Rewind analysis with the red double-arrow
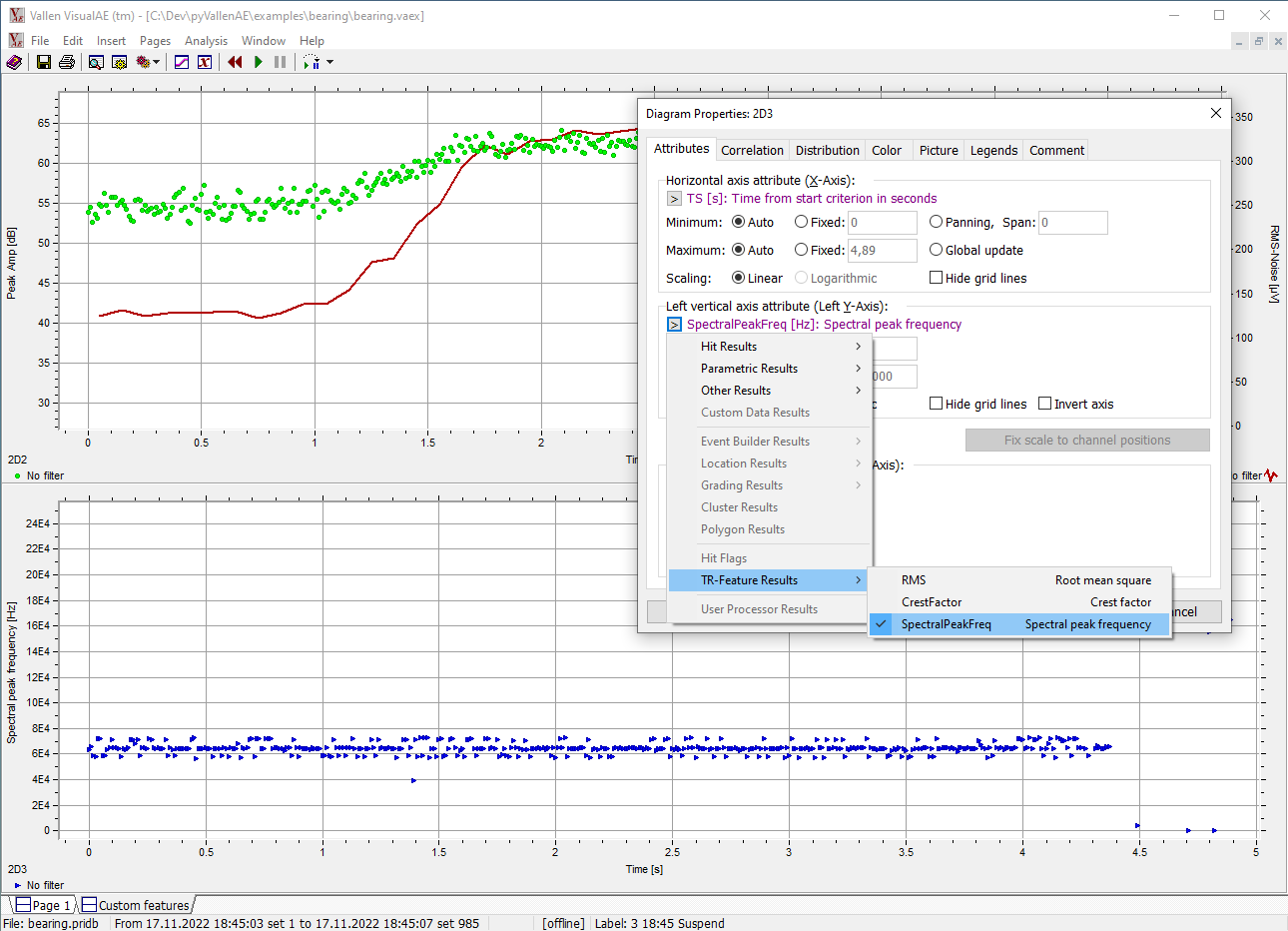This screenshot has width=1288, height=931. click(235, 62)
